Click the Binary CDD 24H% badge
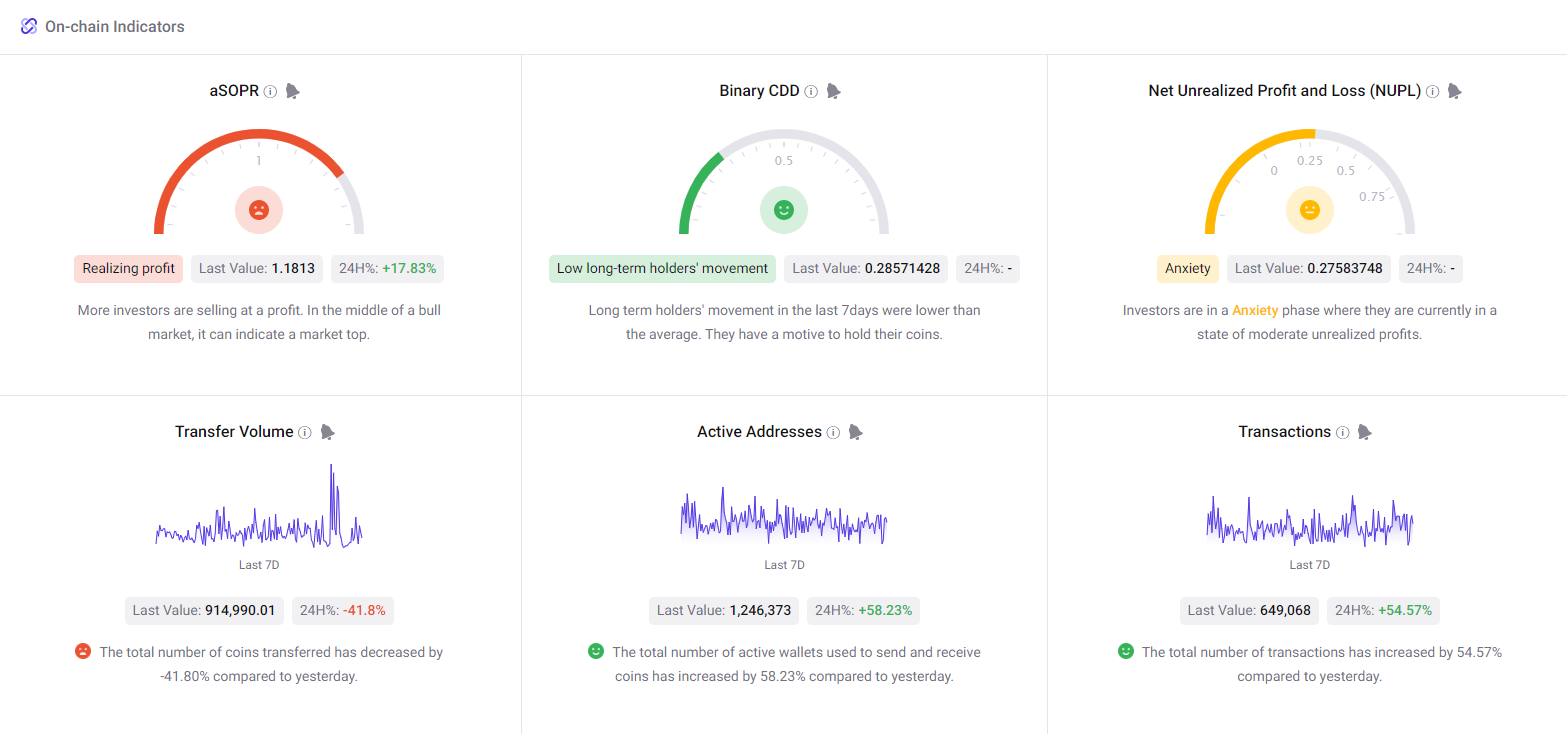This screenshot has width=1567, height=734. 987,268
